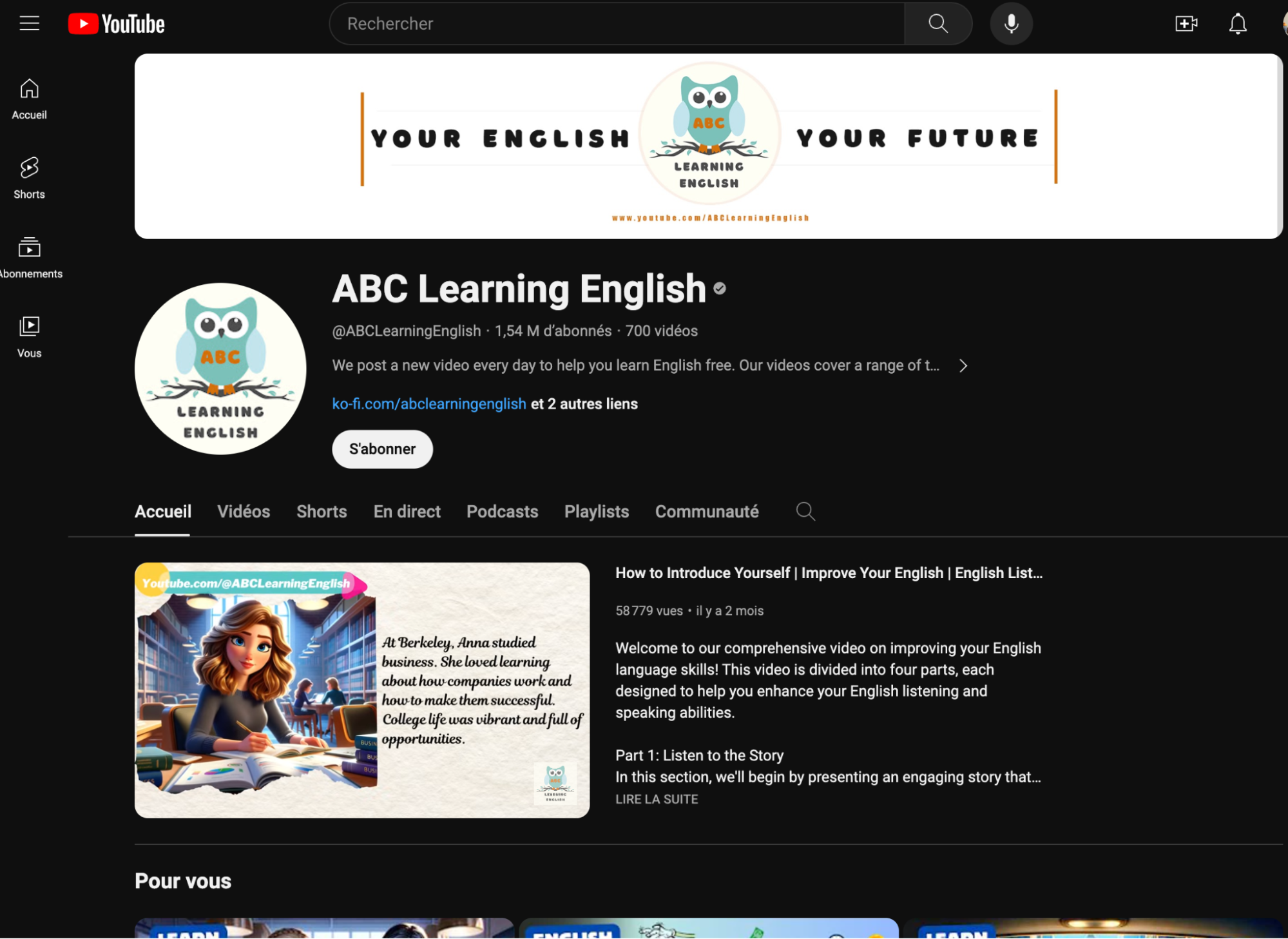The image size is (1288, 939).
Task: Click the S'abonner button
Action: click(382, 449)
